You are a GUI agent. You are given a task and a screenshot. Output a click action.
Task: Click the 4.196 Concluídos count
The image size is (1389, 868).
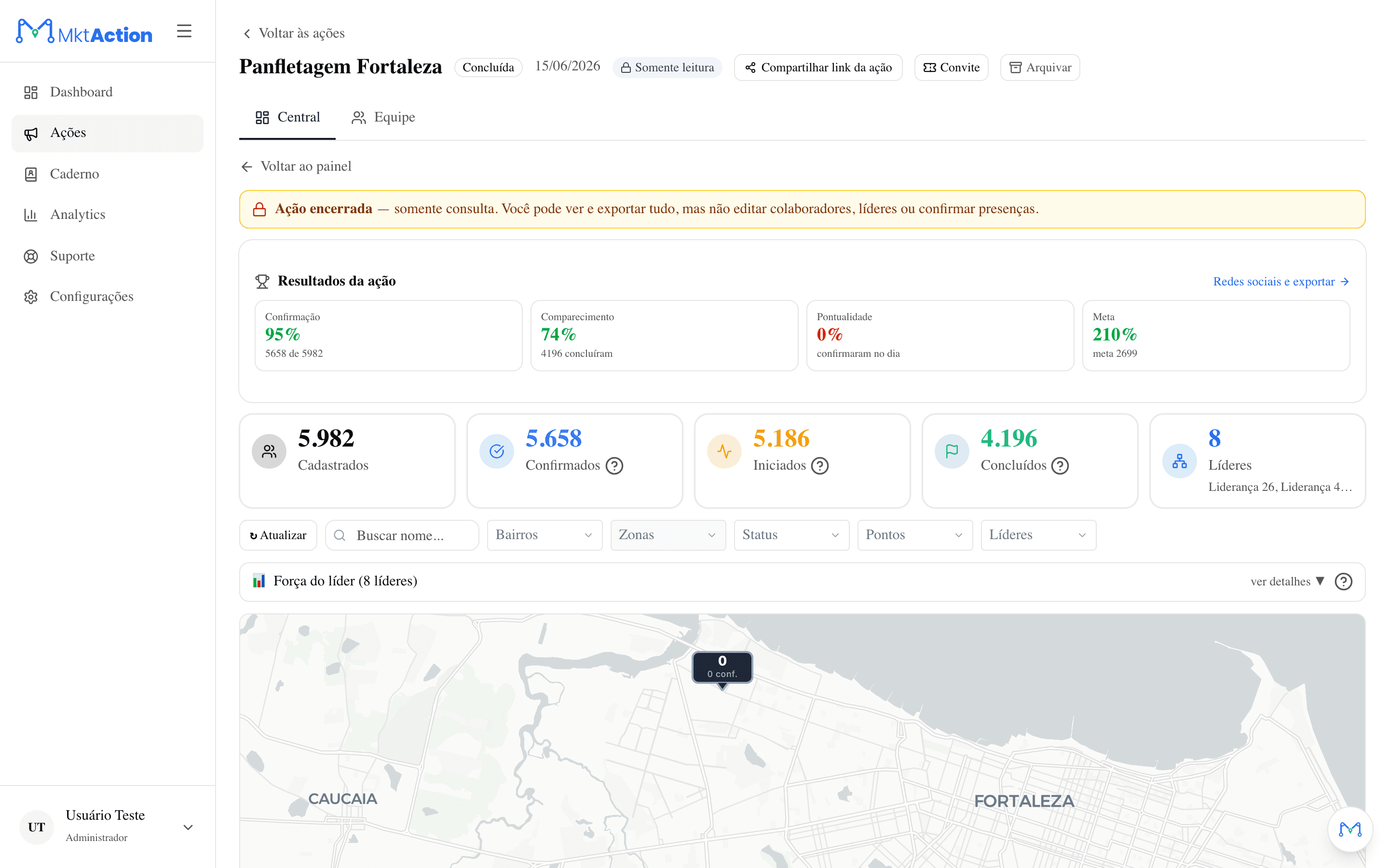(1009, 439)
